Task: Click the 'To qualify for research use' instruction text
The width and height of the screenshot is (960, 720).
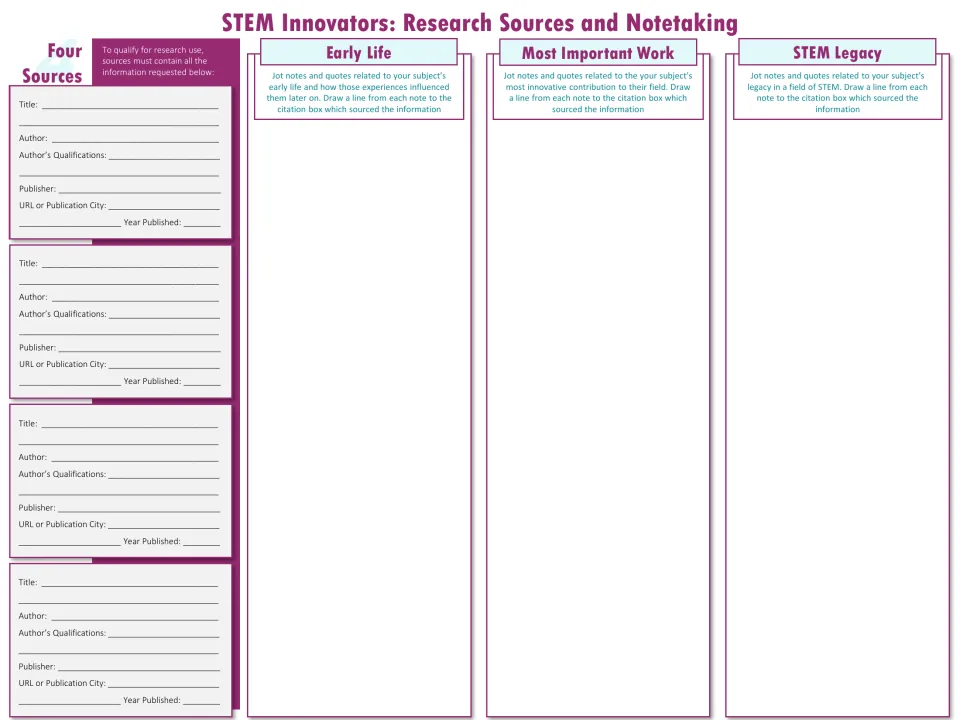Action: (x=158, y=61)
